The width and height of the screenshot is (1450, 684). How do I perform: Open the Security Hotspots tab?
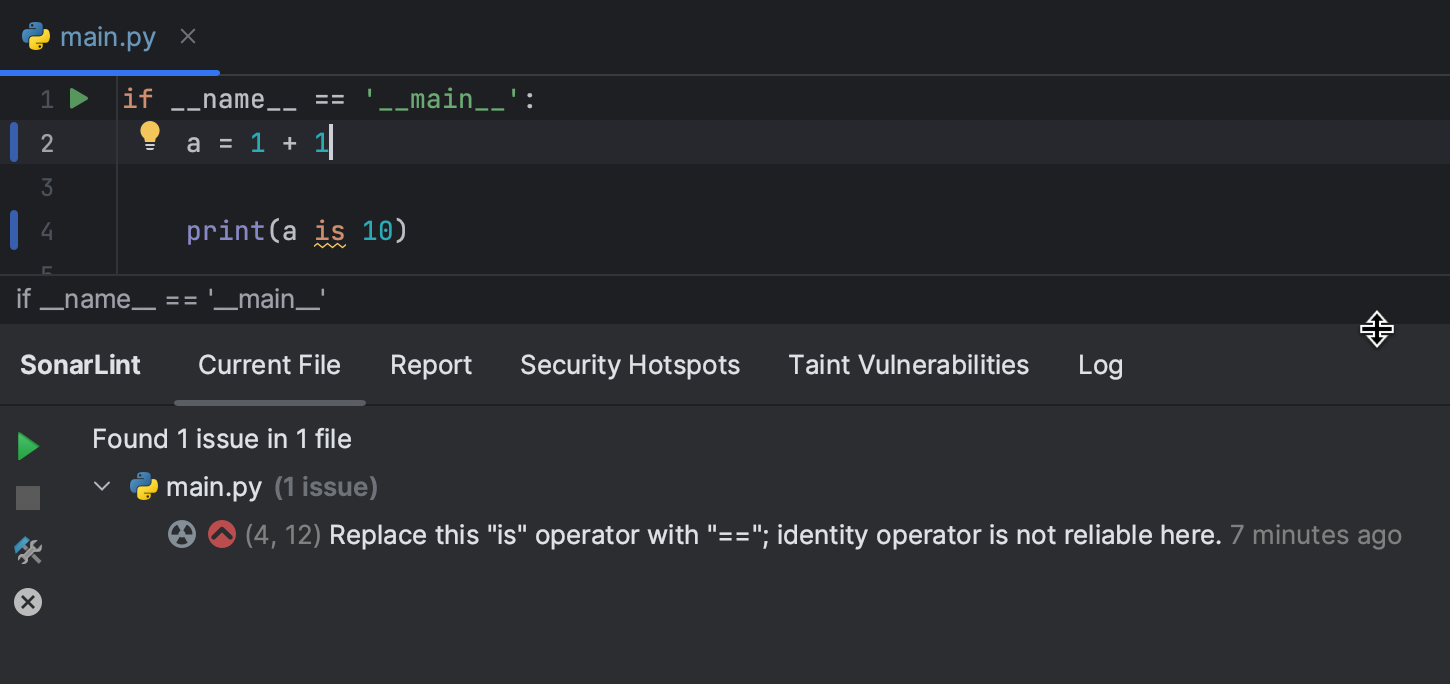click(x=630, y=365)
